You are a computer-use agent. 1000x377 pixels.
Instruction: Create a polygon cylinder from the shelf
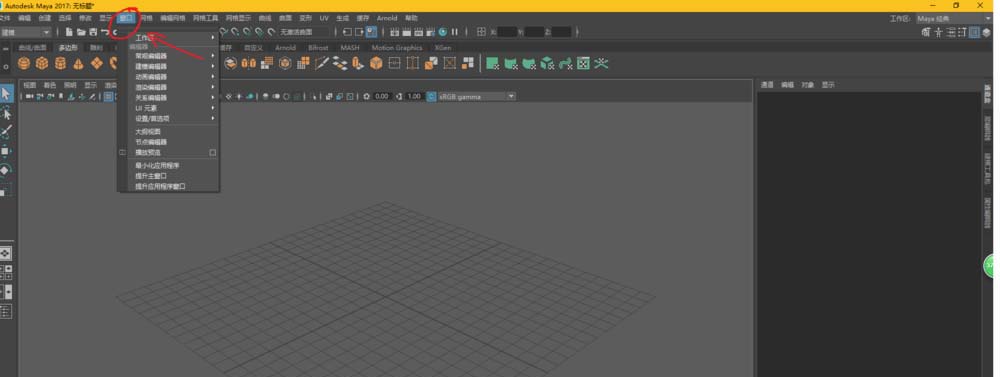coord(60,63)
